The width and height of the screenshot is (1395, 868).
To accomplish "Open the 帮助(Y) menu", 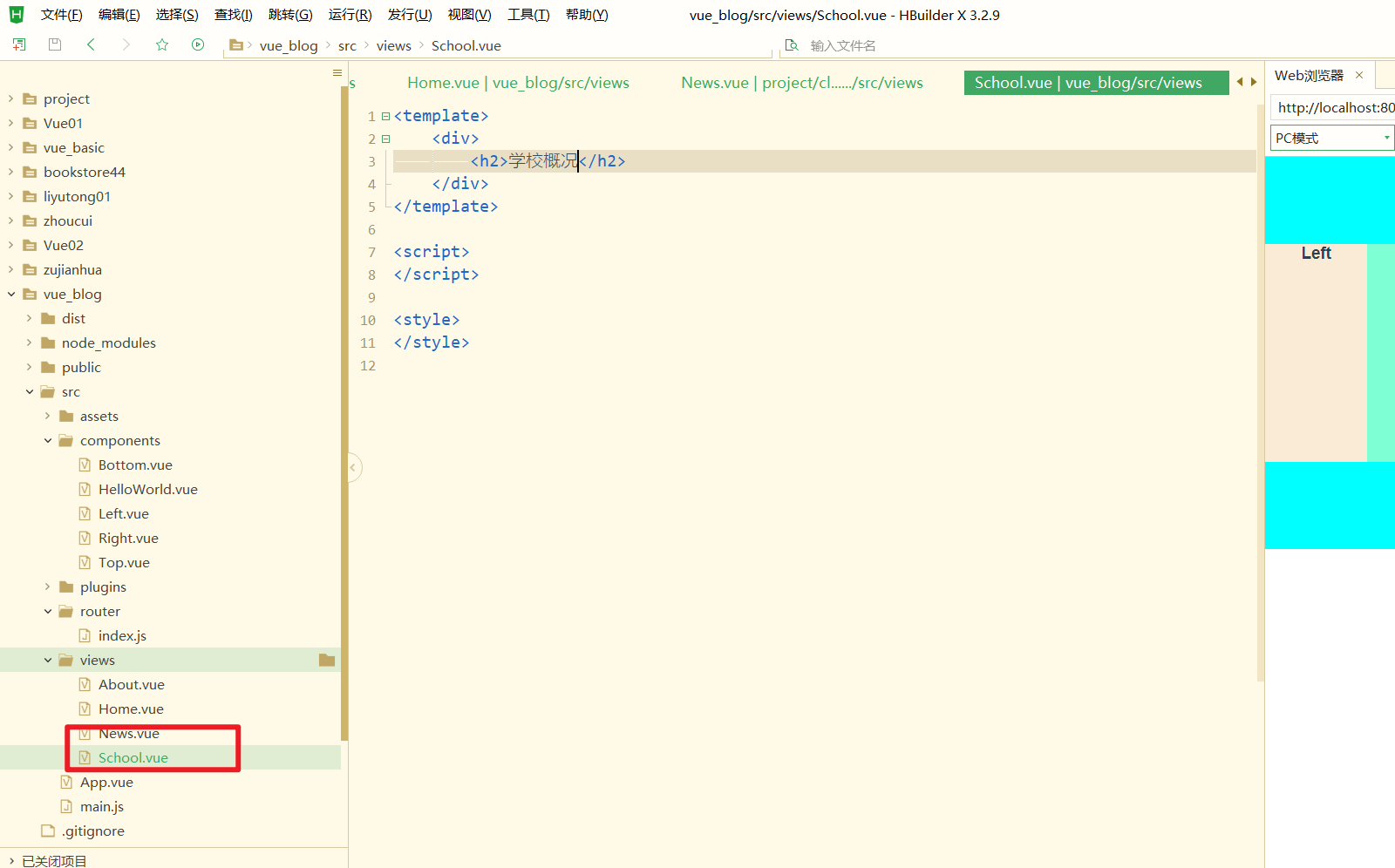I will (x=588, y=15).
